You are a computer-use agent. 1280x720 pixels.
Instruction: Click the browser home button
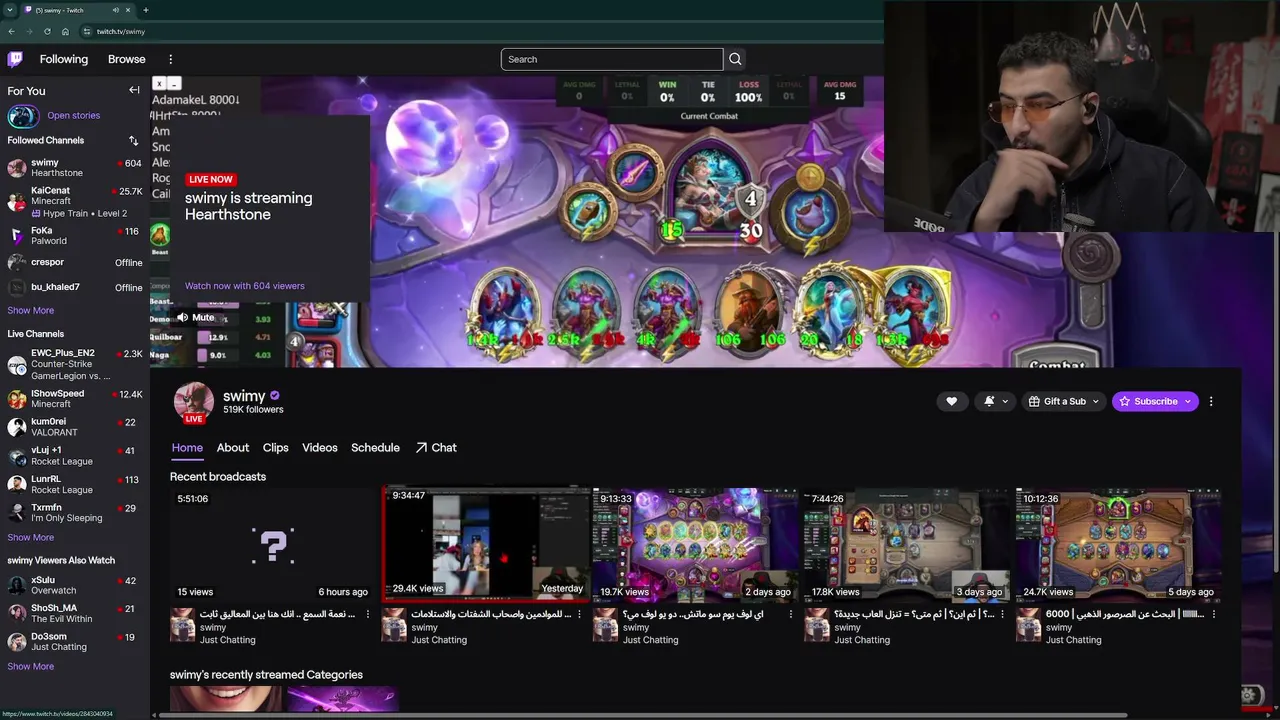65,31
